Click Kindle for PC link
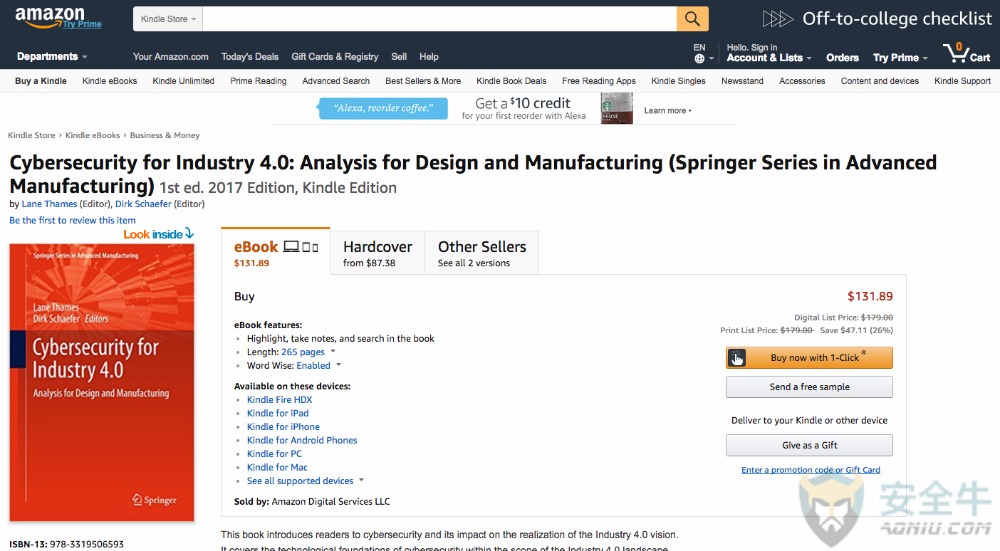 coord(274,453)
